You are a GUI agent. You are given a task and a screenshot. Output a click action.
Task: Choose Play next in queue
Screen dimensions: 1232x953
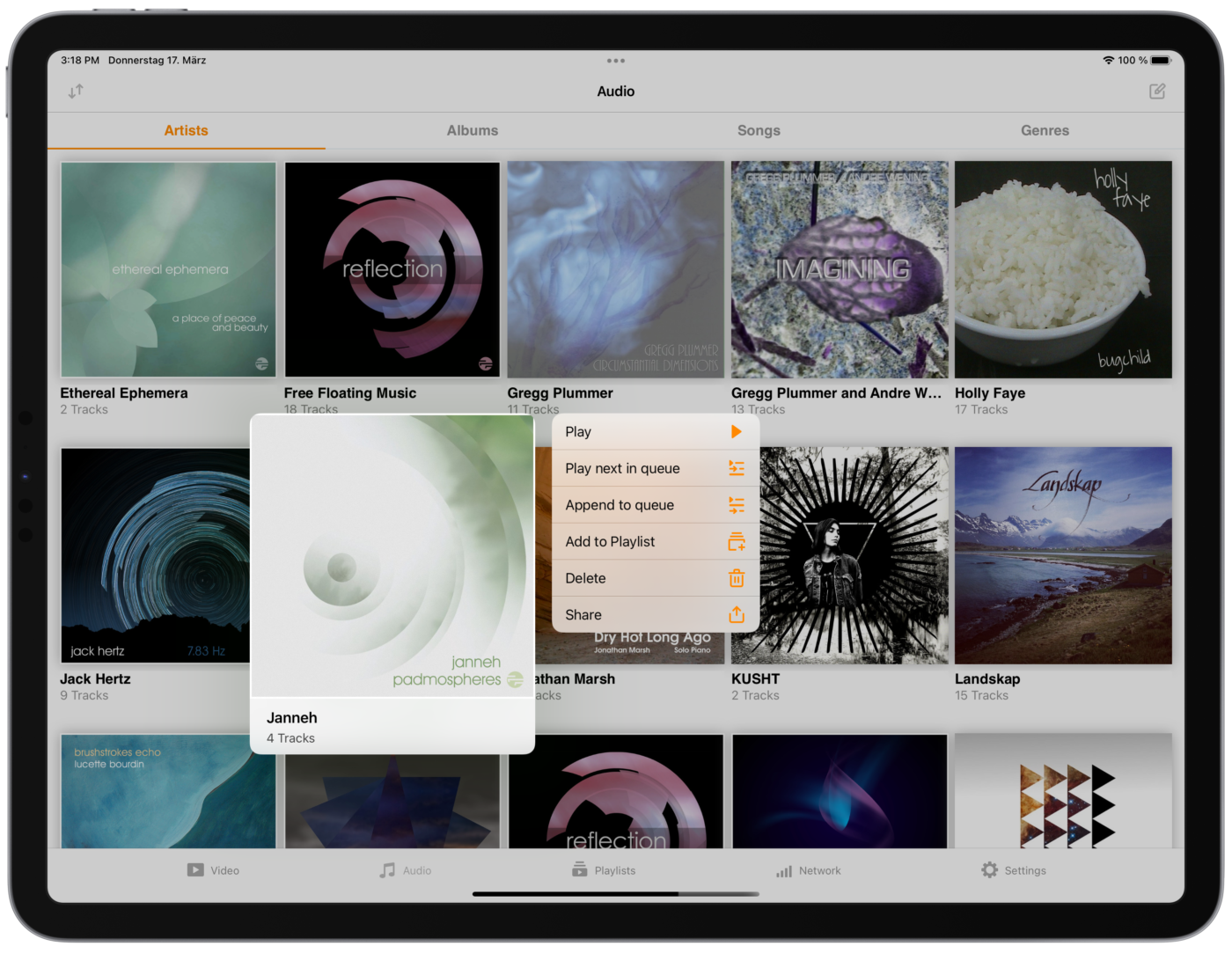655,469
